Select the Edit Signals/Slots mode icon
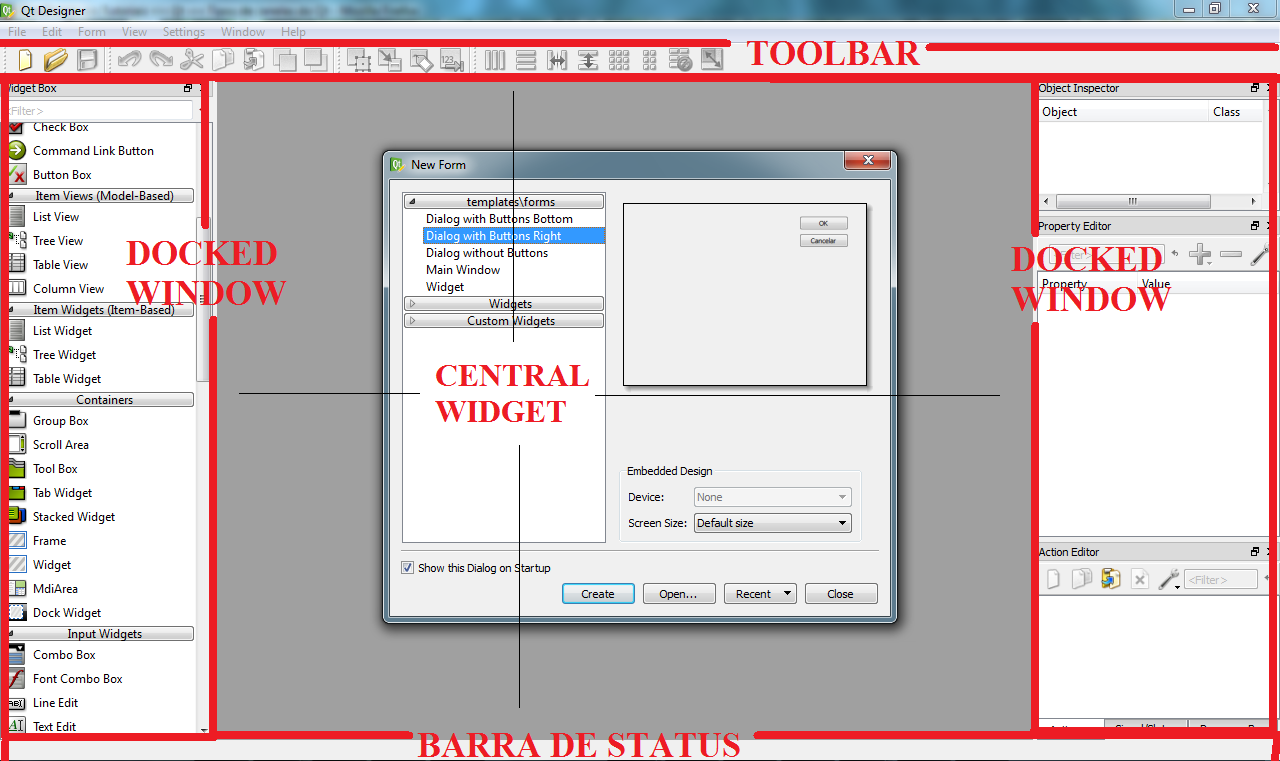 [x=391, y=60]
